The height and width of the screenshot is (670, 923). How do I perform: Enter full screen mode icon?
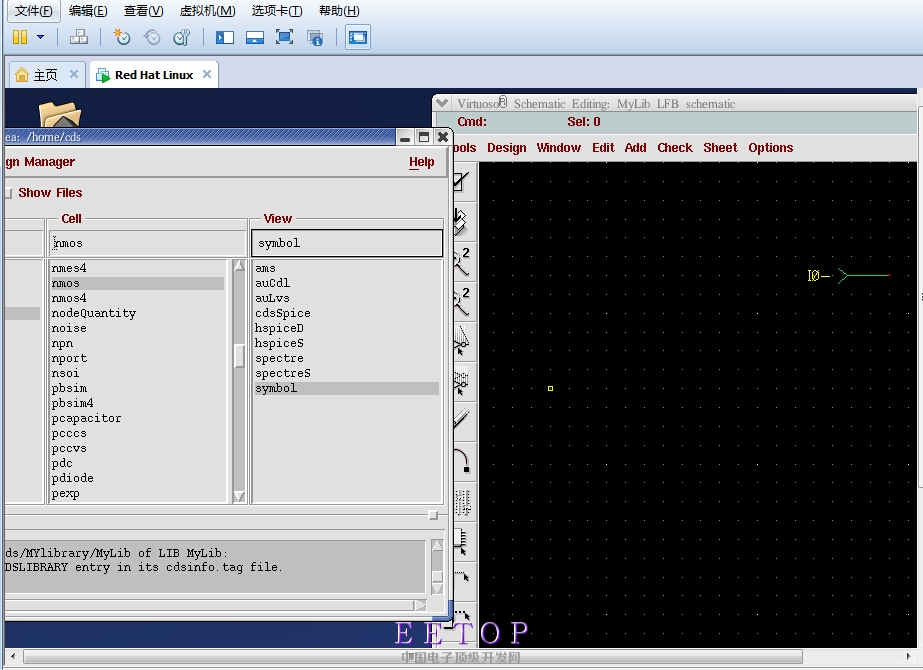(284, 37)
